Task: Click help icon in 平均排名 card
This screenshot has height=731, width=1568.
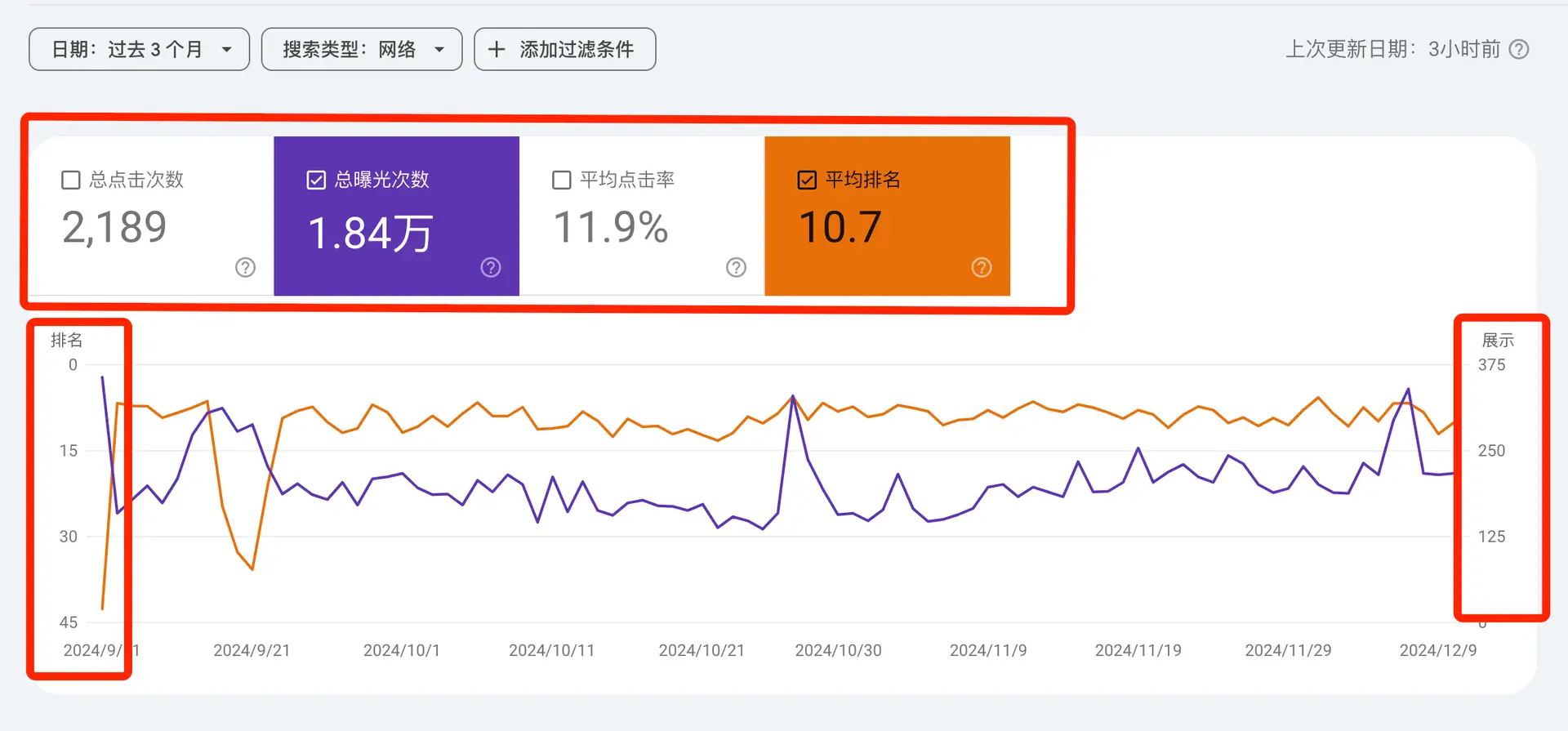Action: pyautogui.click(x=982, y=267)
